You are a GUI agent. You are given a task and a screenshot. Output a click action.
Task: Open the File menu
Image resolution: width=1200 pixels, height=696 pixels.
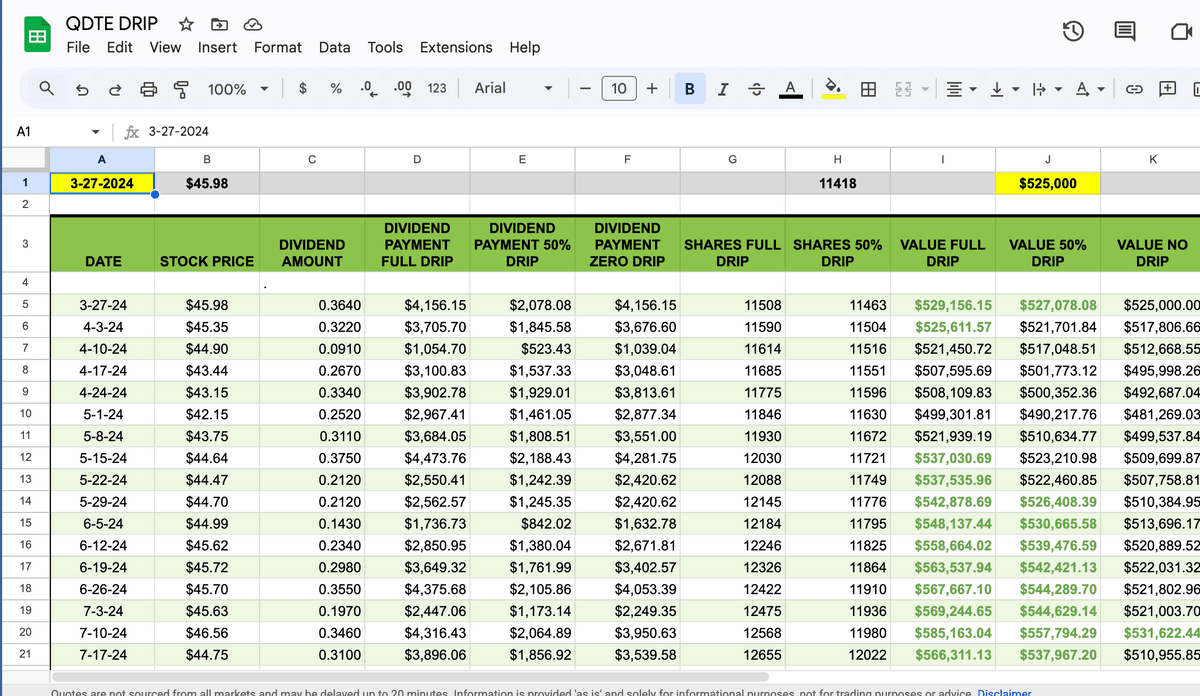pos(77,47)
